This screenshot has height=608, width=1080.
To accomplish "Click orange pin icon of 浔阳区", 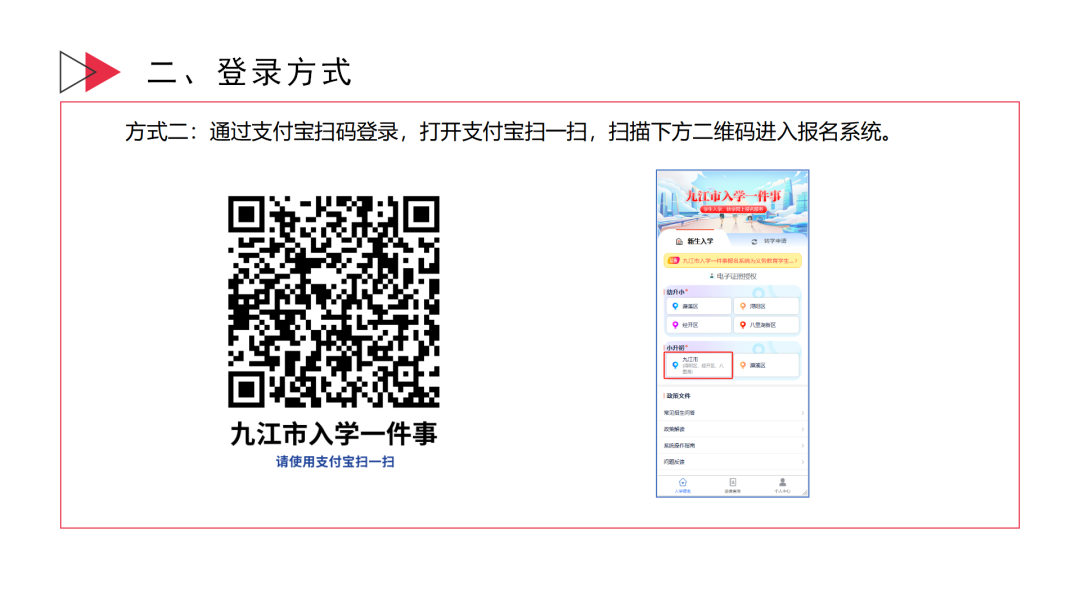I will (743, 306).
